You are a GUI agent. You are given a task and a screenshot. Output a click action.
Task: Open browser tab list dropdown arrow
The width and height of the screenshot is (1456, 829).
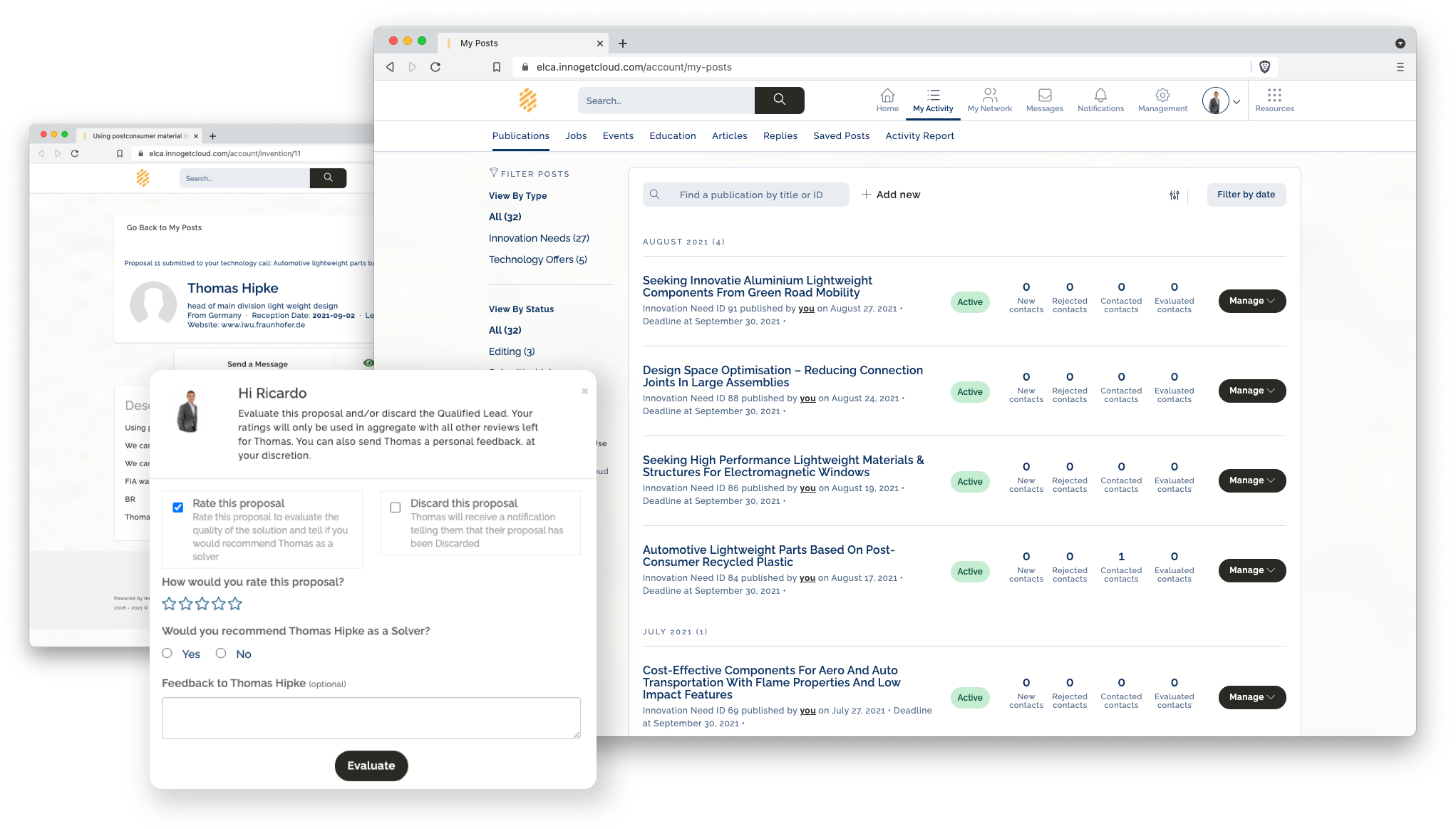[x=1400, y=43]
